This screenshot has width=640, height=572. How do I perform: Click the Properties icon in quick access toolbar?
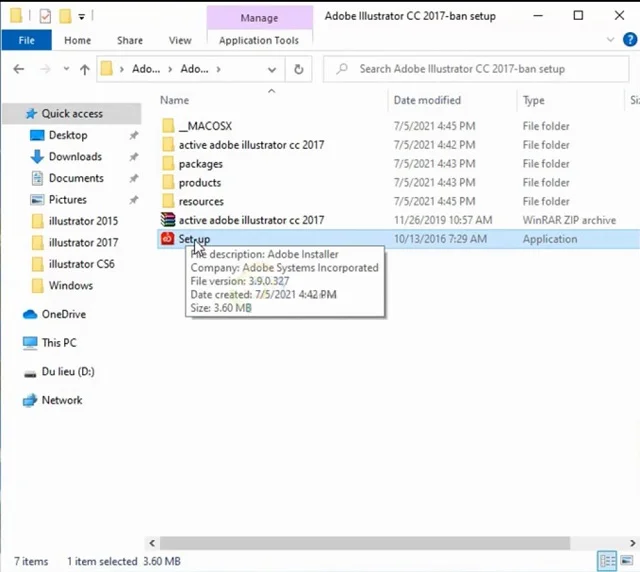[x=45, y=16]
